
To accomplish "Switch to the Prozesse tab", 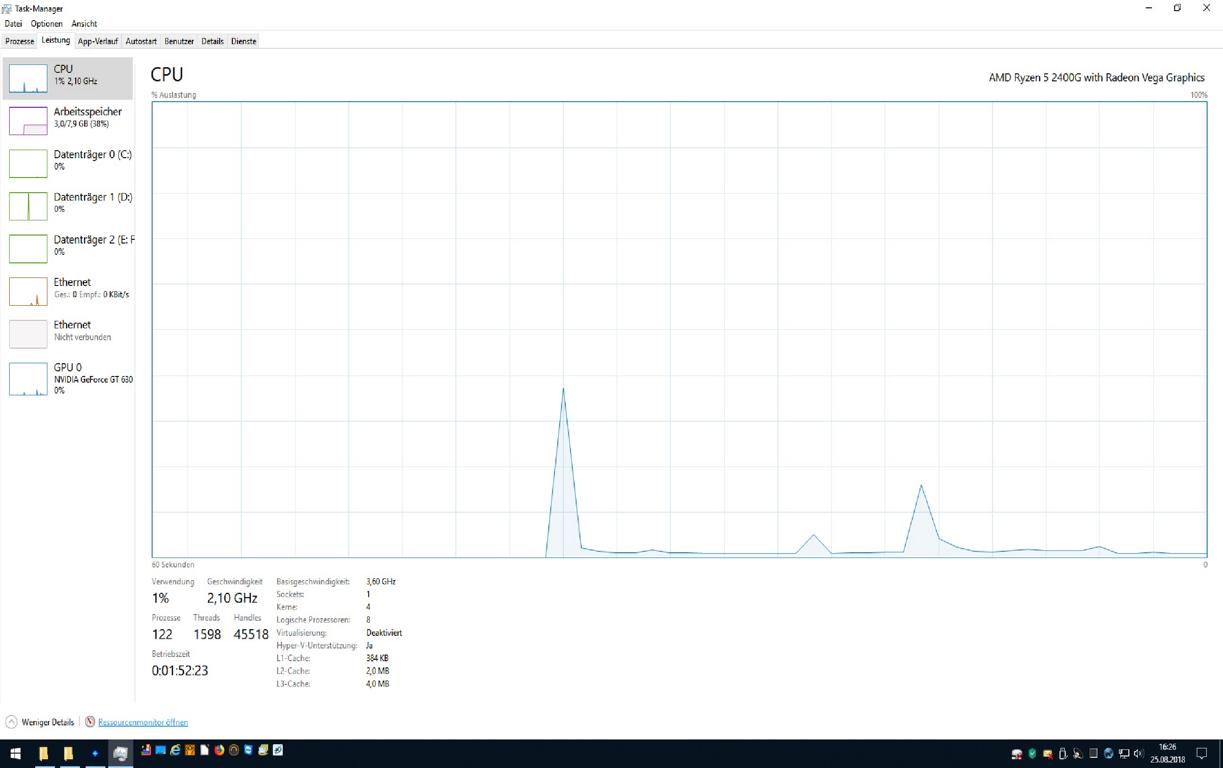I will coord(19,41).
